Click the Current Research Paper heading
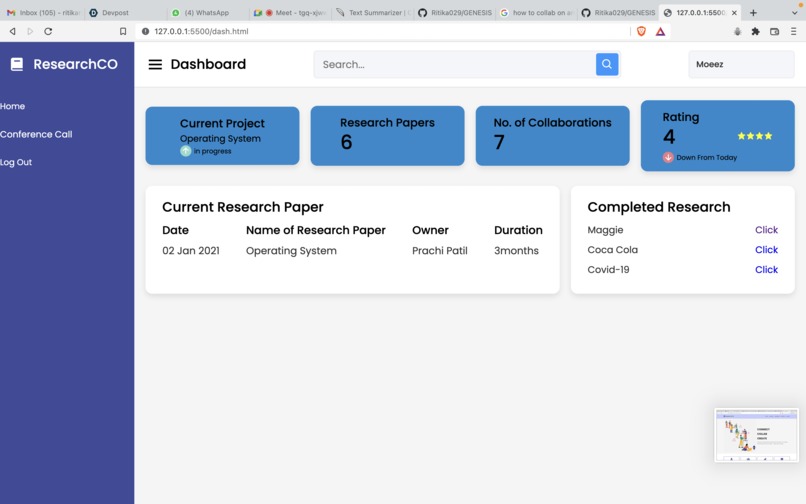This screenshot has width=806, height=504. click(243, 207)
